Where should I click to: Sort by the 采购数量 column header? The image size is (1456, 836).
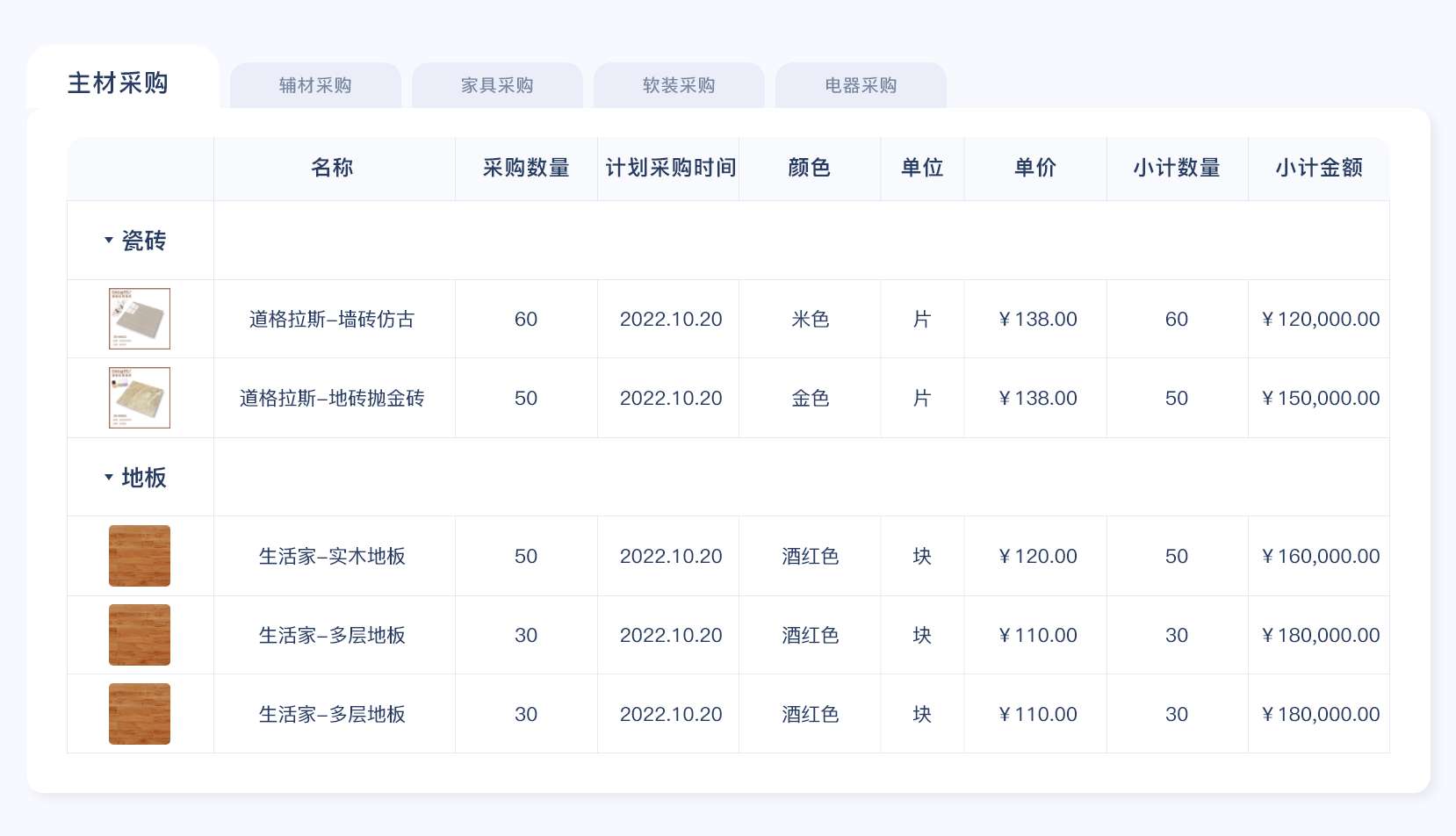[526, 168]
